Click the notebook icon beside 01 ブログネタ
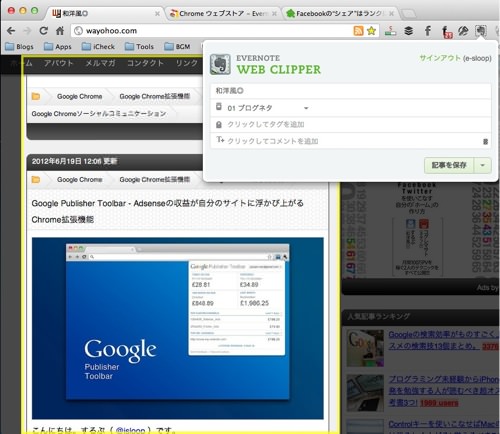The height and width of the screenshot is (434, 500). 219,107
